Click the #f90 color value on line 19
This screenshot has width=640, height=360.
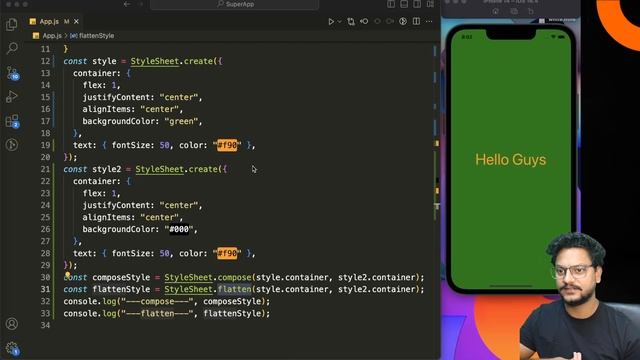click(x=227, y=145)
